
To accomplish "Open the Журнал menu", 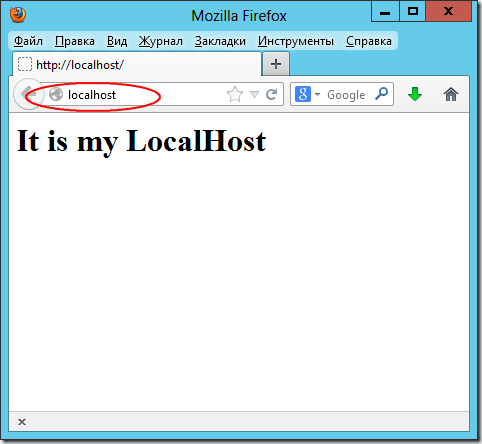I will (161, 41).
